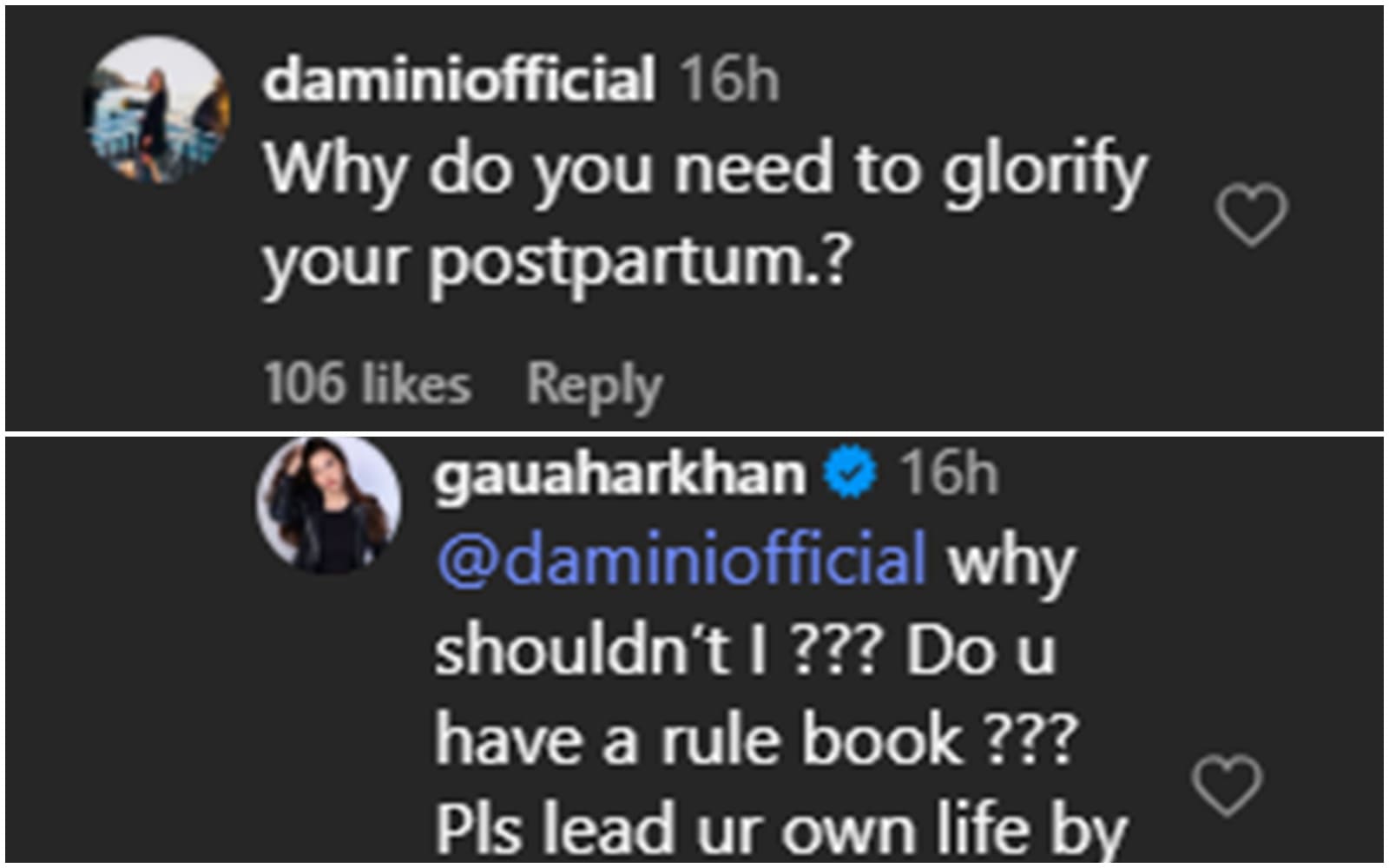Image resolution: width=1389 pixels, height=868 pixels.
Task: Click the 16h timestamp beside gauaharkhan
Action: click(x=948, y=474)
